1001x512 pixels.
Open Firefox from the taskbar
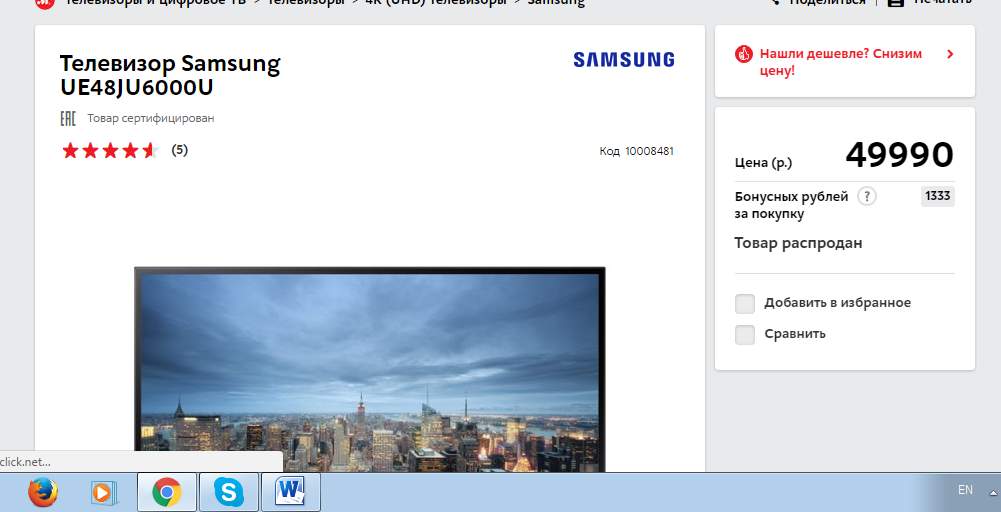pos(42,491)
